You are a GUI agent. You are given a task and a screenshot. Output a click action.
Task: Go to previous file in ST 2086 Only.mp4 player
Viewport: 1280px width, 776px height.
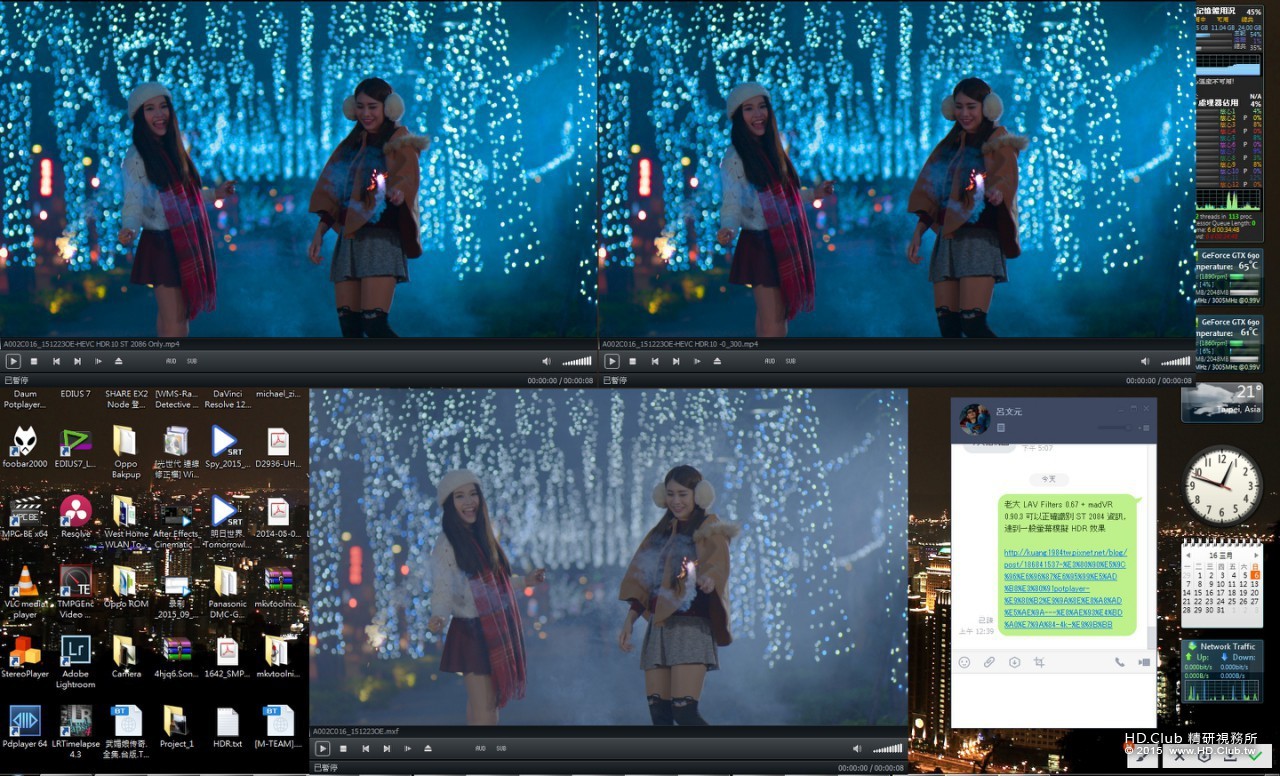56,361
